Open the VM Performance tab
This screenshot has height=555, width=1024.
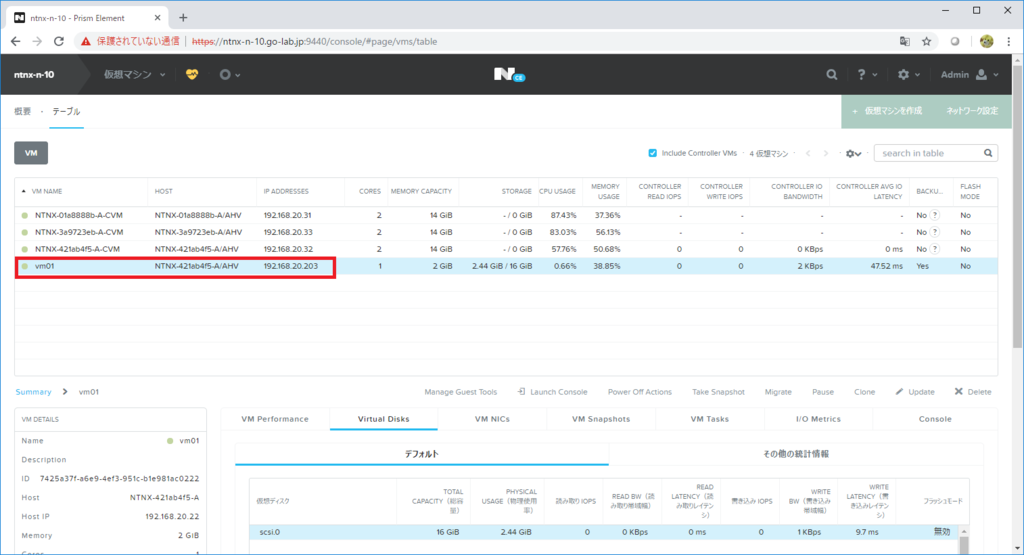(x=275, y=419)
